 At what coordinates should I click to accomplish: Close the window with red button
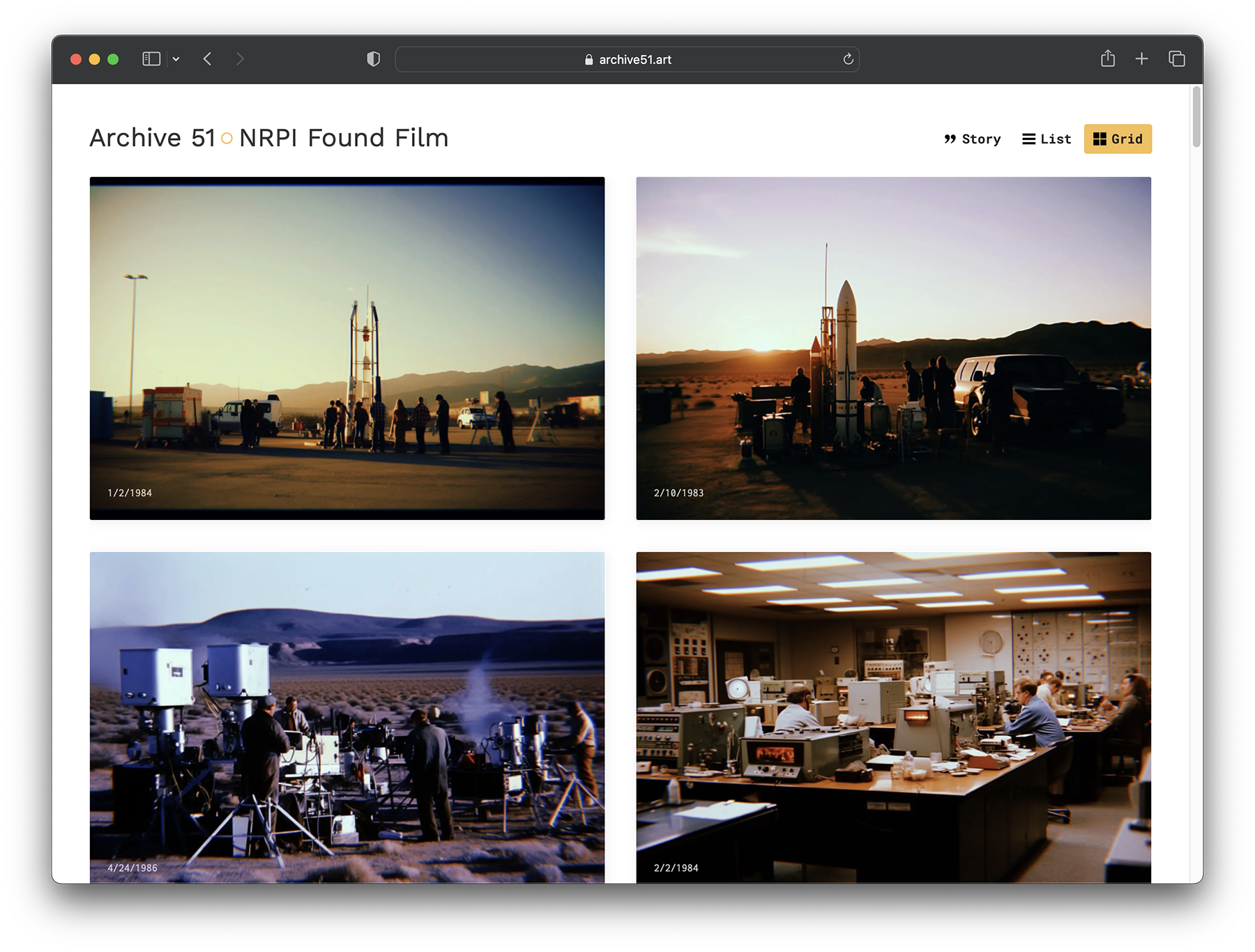coord(76,59)
